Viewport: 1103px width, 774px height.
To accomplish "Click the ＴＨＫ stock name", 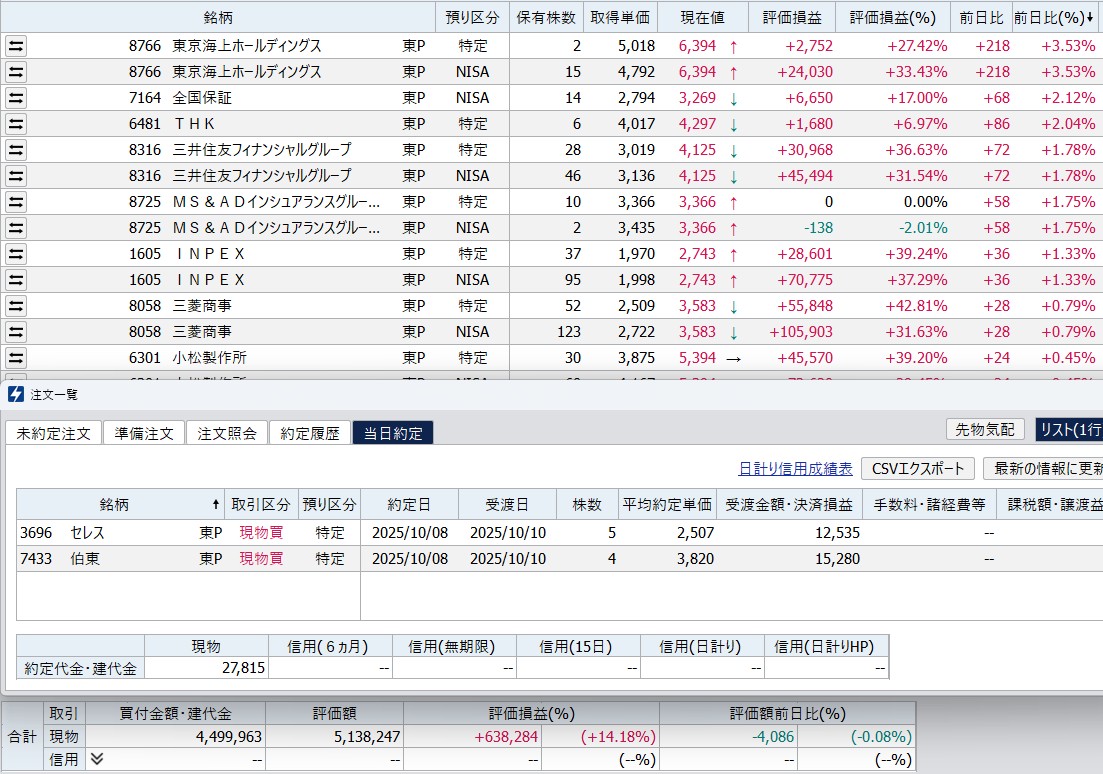I will pos(194,125).
